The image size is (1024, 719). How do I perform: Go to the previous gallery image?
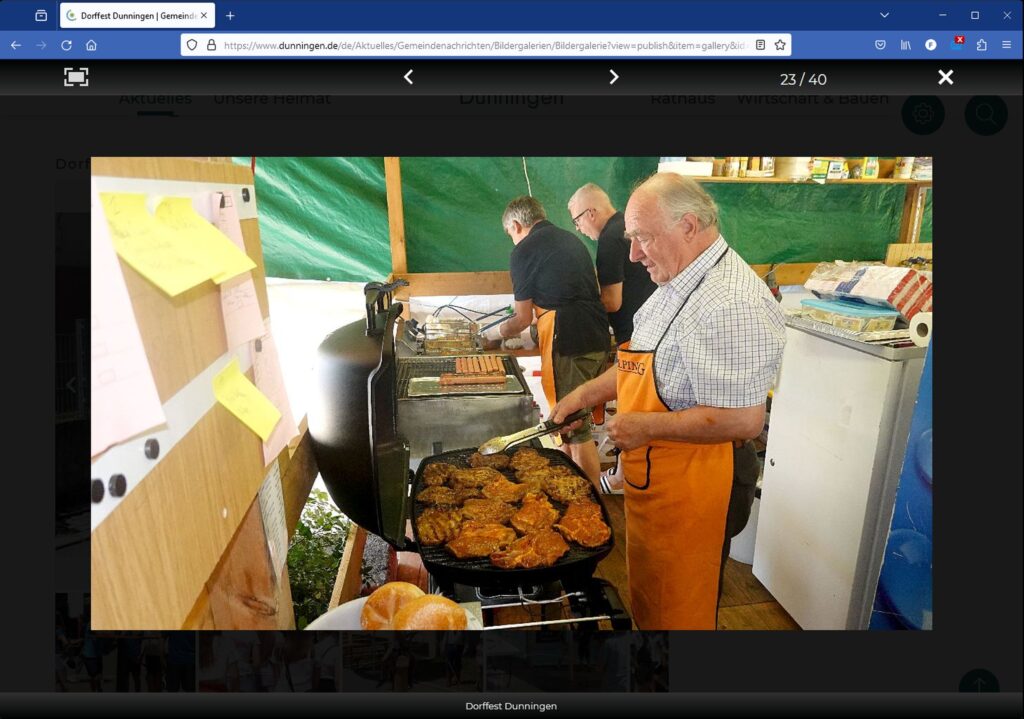tap(408, 77)
